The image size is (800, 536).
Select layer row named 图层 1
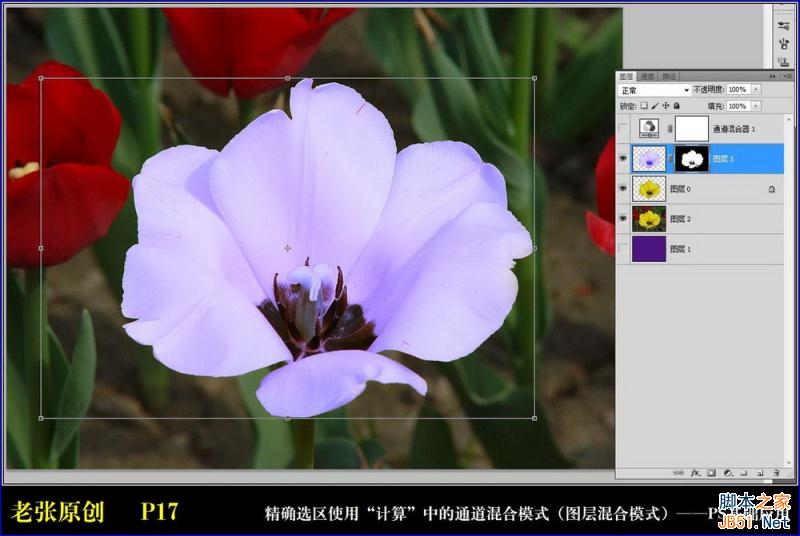(x=700, y=249)
